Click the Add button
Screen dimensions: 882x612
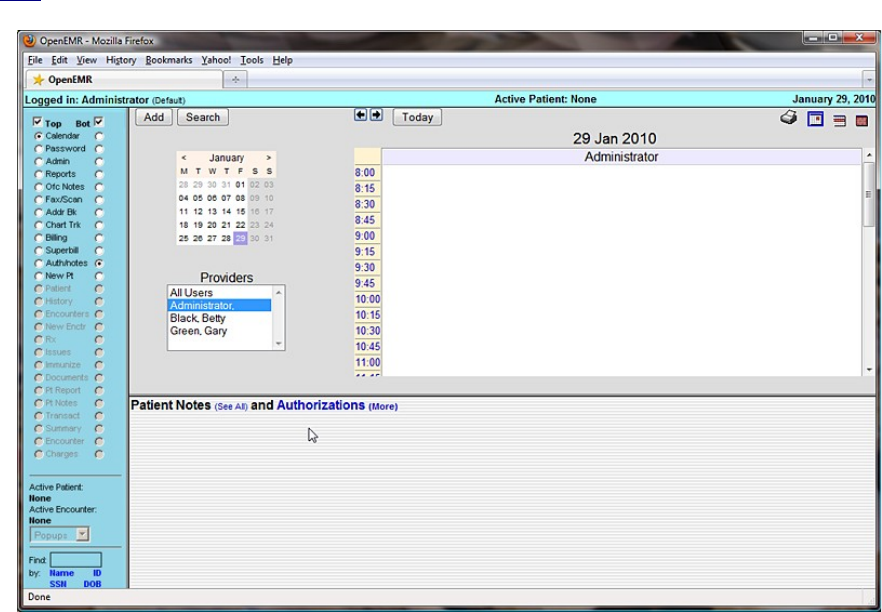pyautogui.click(x=154, y=117)
